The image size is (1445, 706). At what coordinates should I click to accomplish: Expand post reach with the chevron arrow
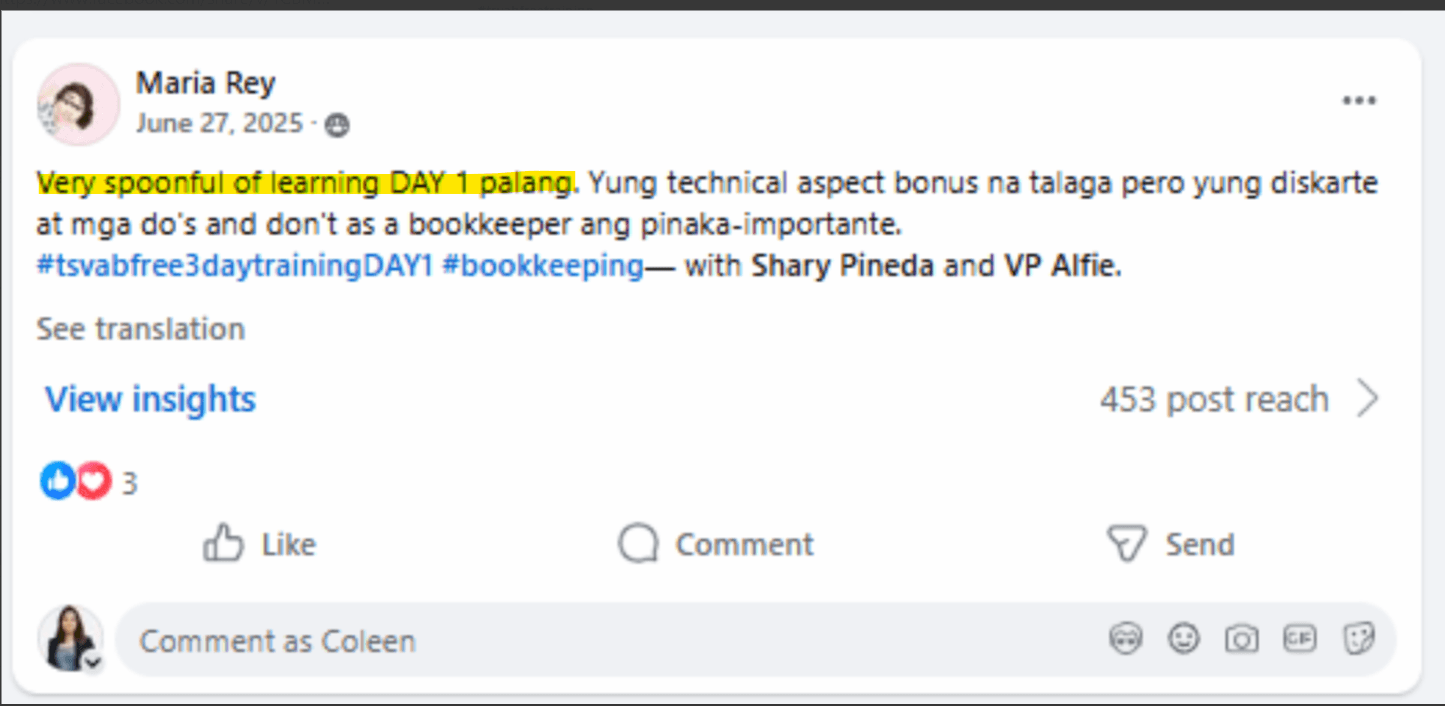1368,399
